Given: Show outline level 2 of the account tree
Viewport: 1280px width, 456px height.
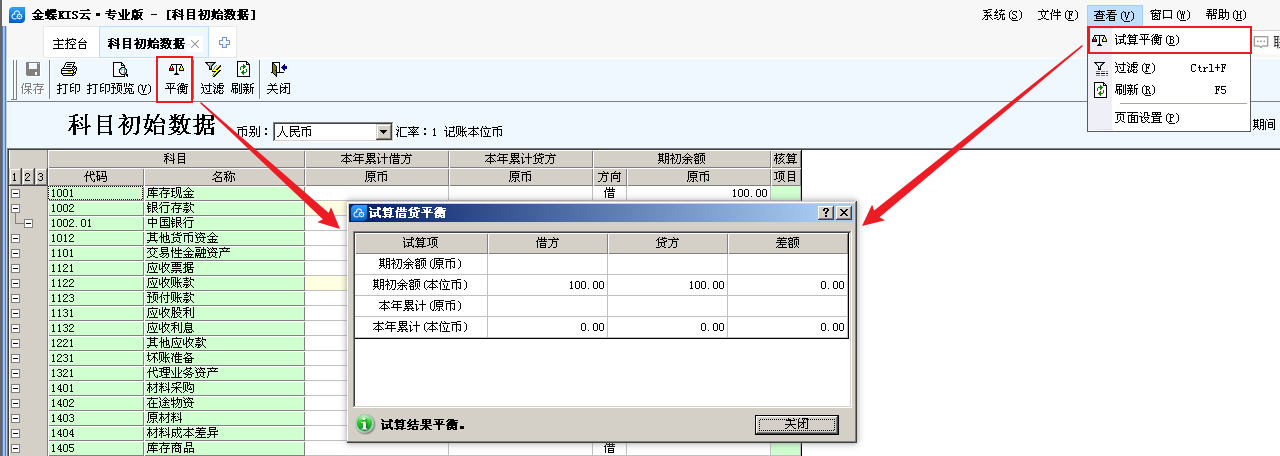Looking at the screenshot, I should [x=28, y=177].
